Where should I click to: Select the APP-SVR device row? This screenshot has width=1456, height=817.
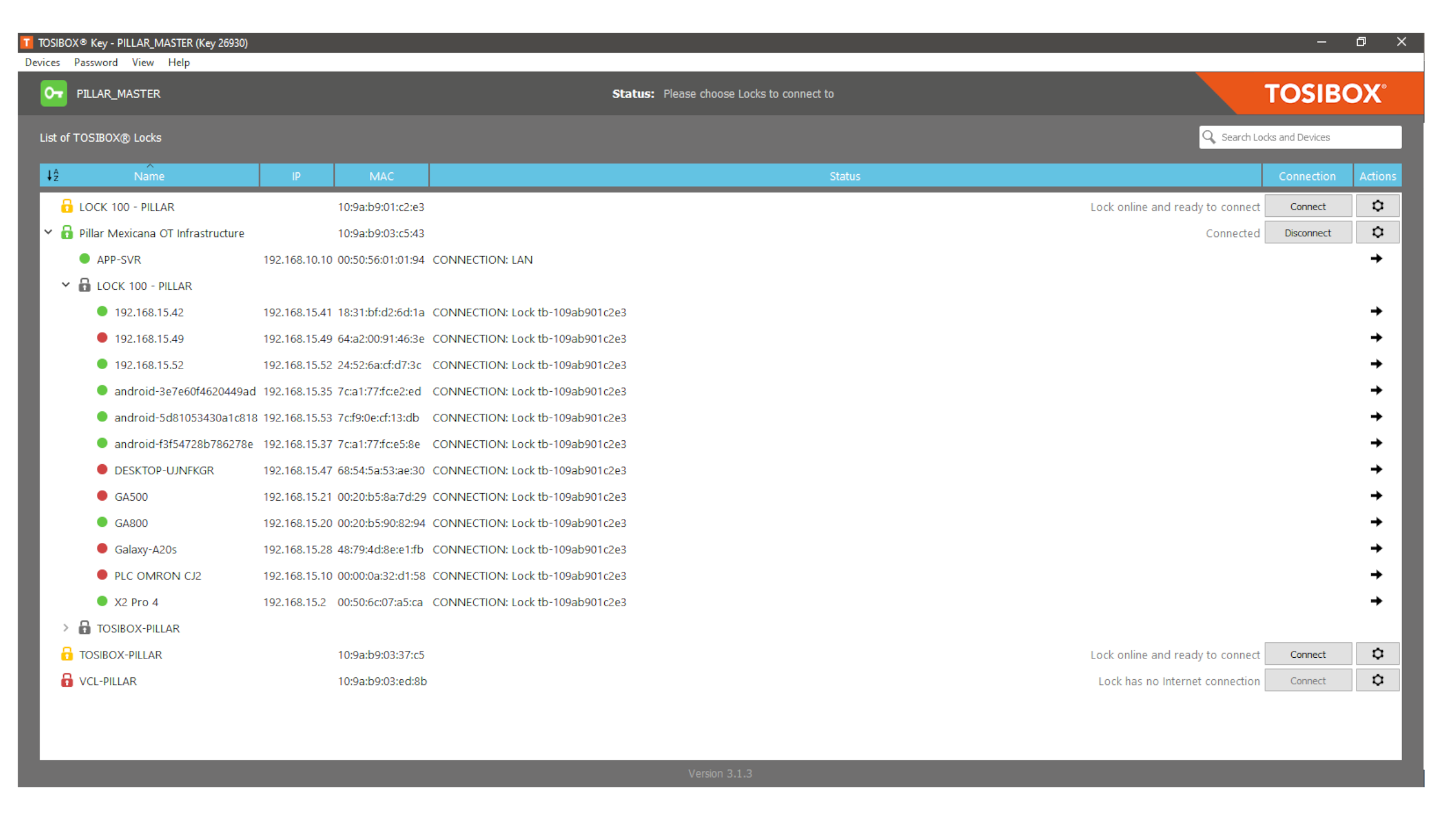[x=720, y=259]
